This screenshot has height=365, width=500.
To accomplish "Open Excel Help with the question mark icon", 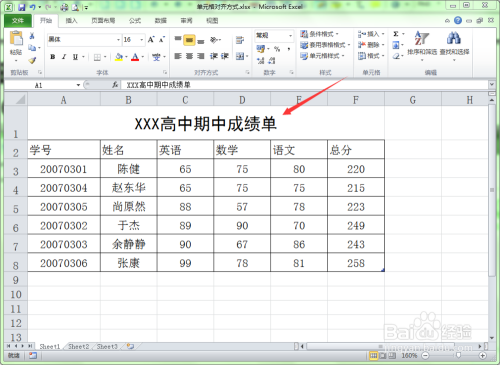I will (458, 21).
